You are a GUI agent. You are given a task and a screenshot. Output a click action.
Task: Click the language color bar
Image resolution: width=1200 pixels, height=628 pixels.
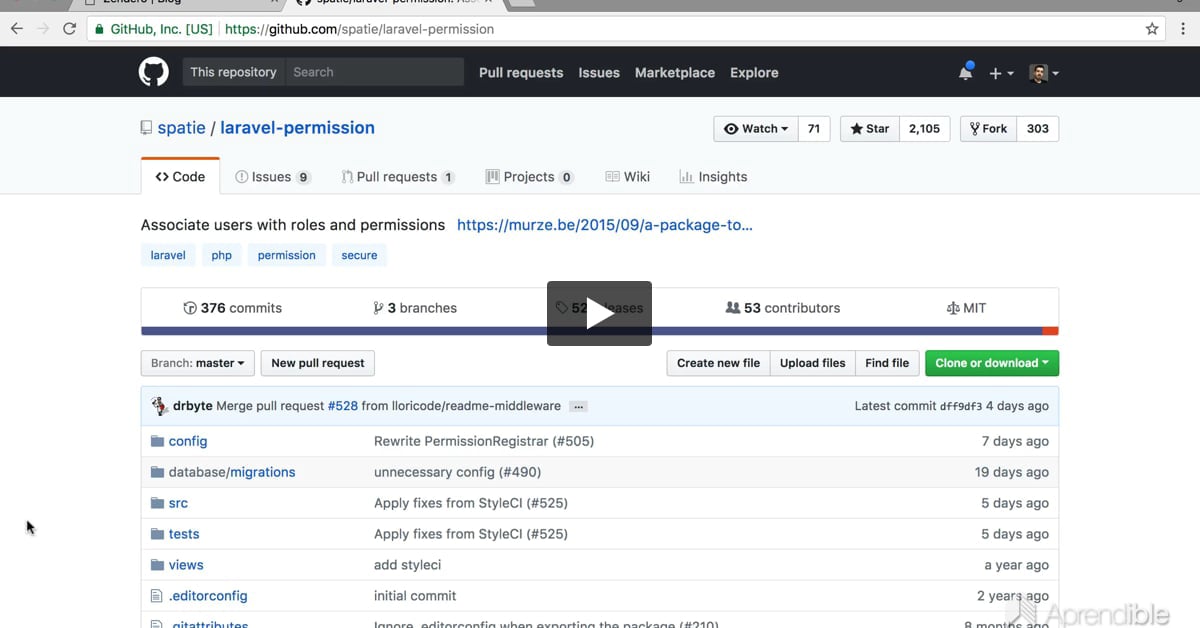(600, 331)
